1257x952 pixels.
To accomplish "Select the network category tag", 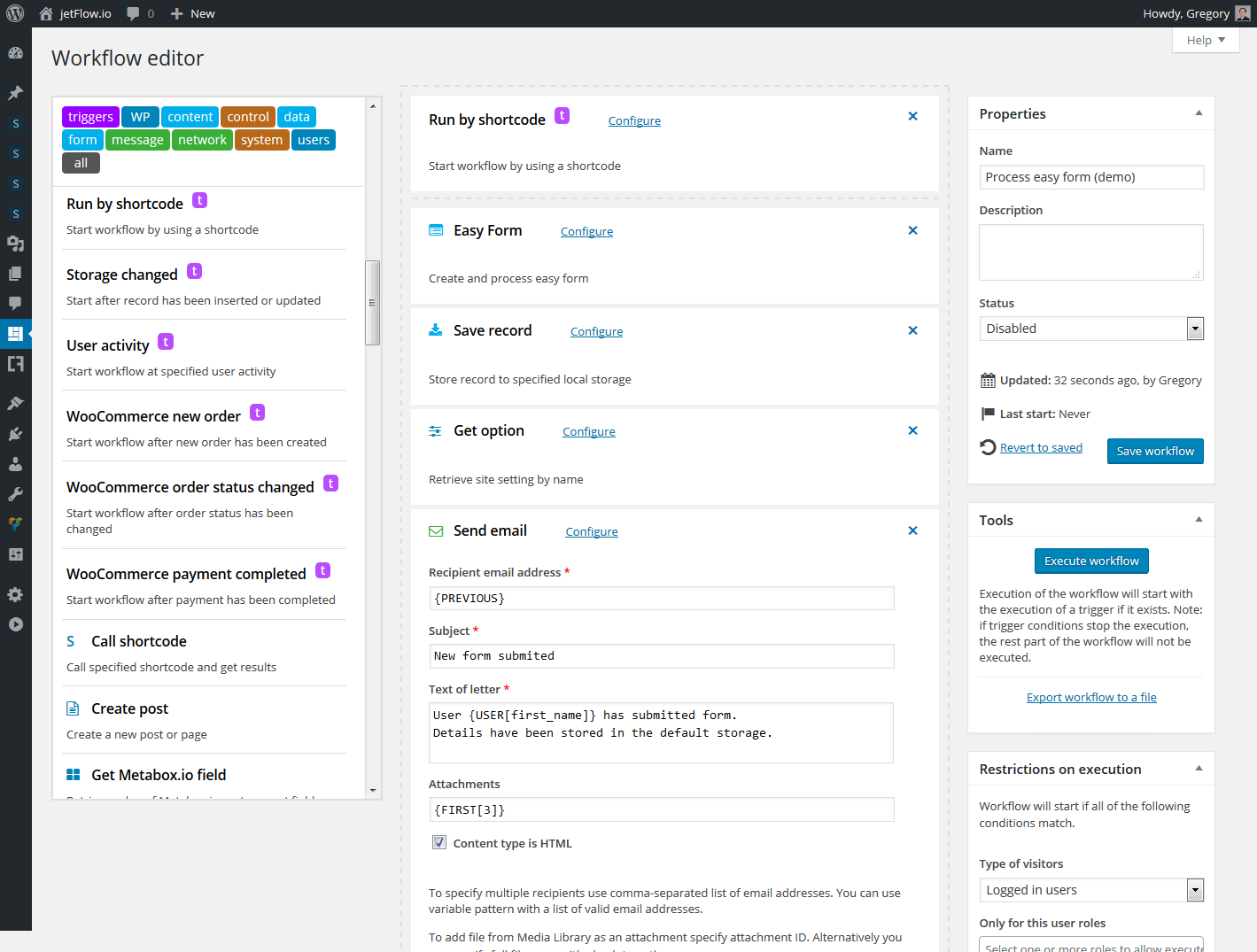I will 202,140.
